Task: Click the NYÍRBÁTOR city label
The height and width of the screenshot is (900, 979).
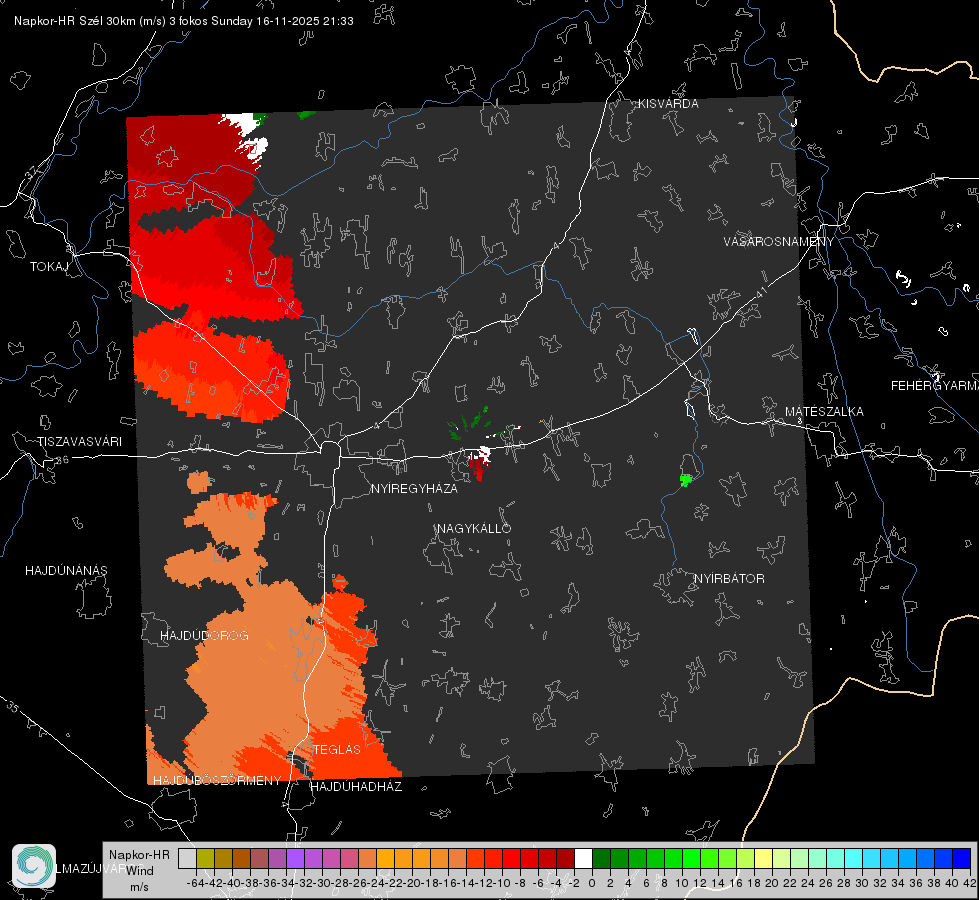Action: 729,579
